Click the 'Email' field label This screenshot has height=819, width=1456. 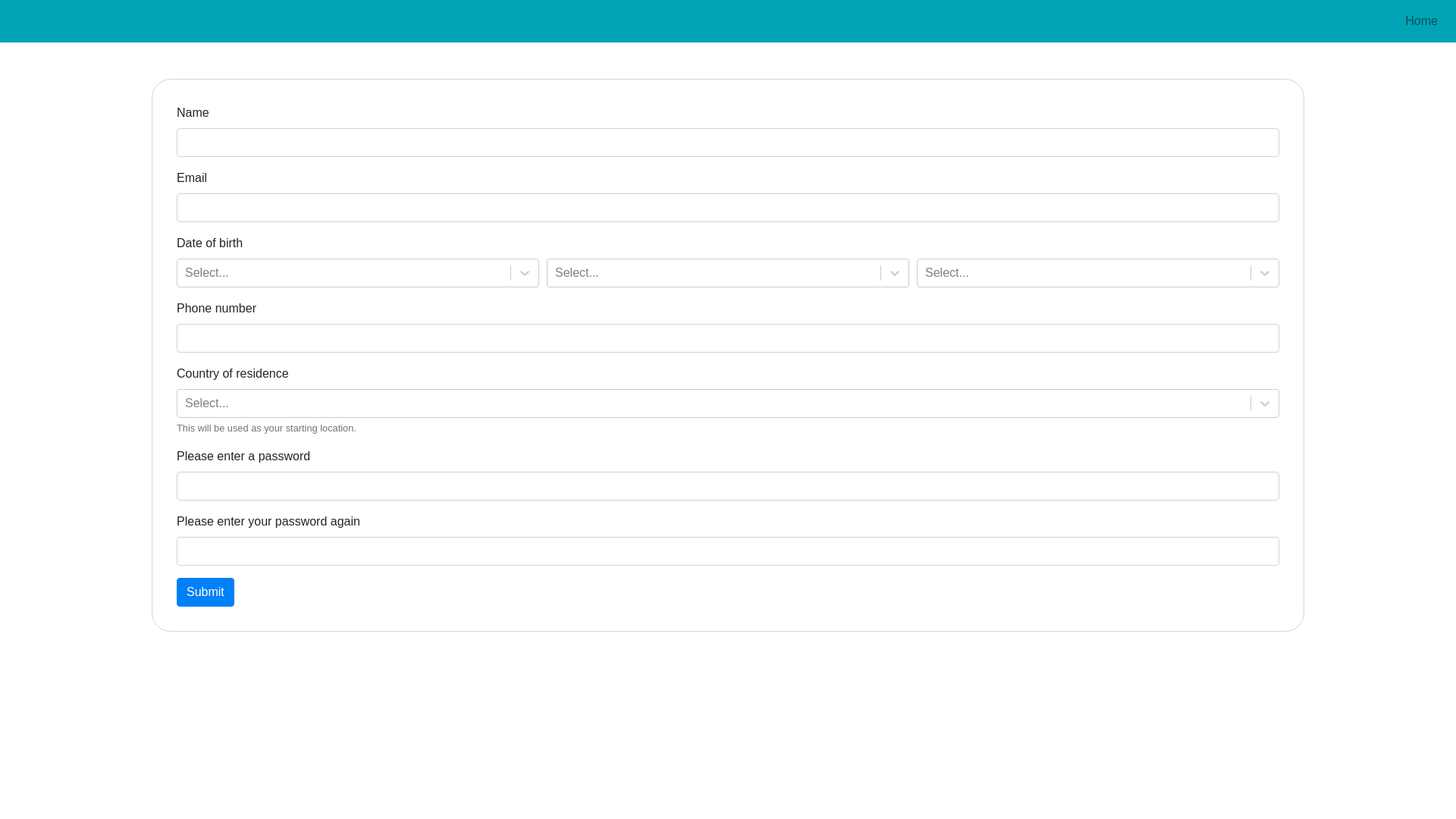(192, 178)
